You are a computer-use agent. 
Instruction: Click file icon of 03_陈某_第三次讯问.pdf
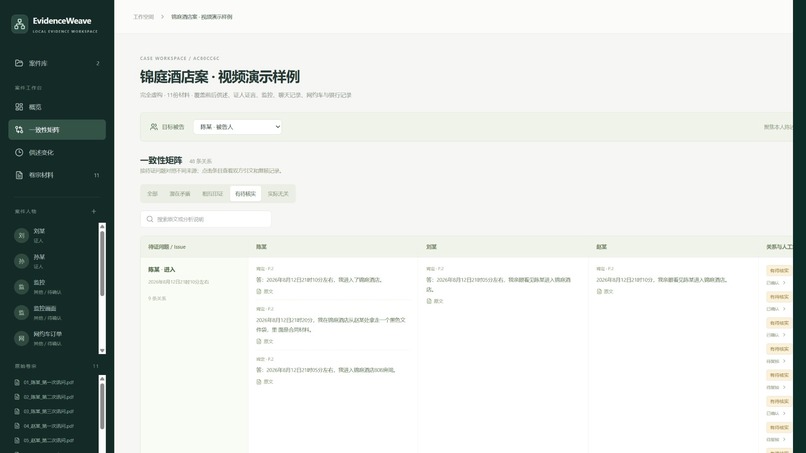coord(18,411)
